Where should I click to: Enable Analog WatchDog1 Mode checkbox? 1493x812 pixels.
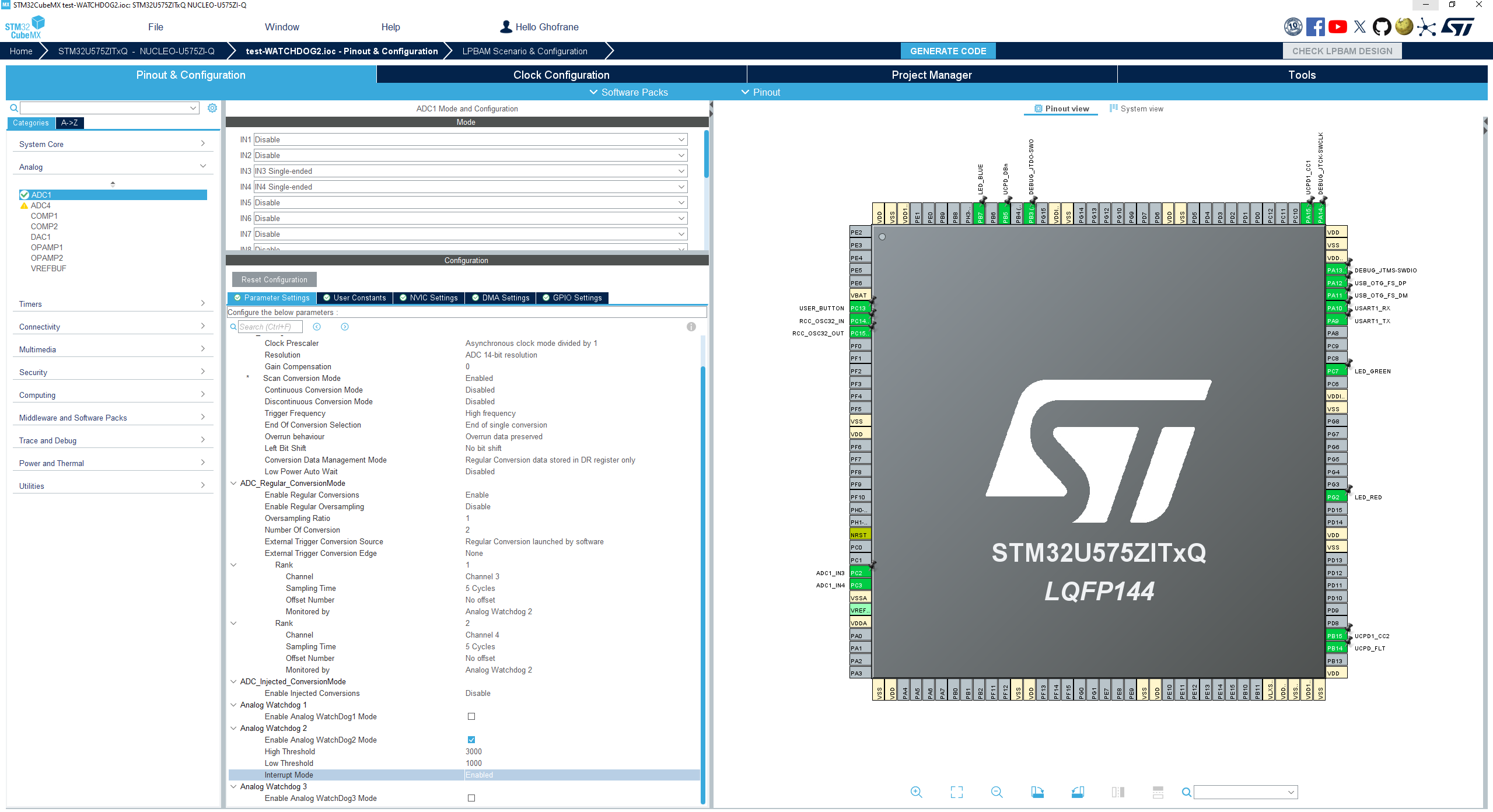(471, 716)
